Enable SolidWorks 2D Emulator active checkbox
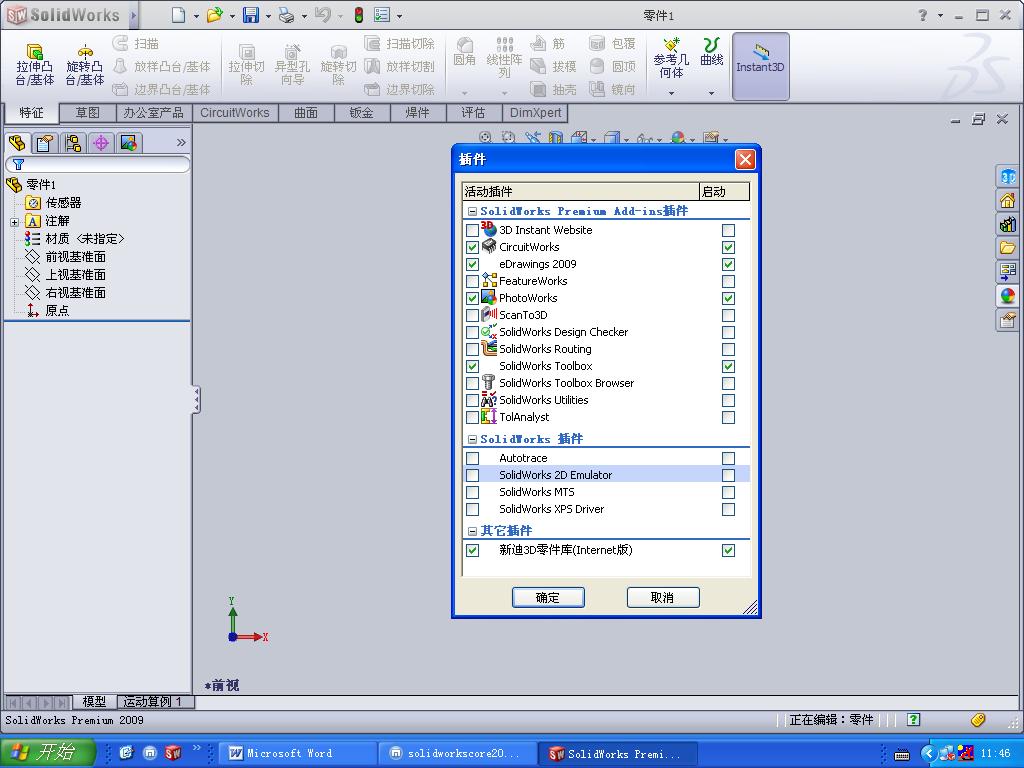 pyautogui.click(x=473, y=475)
